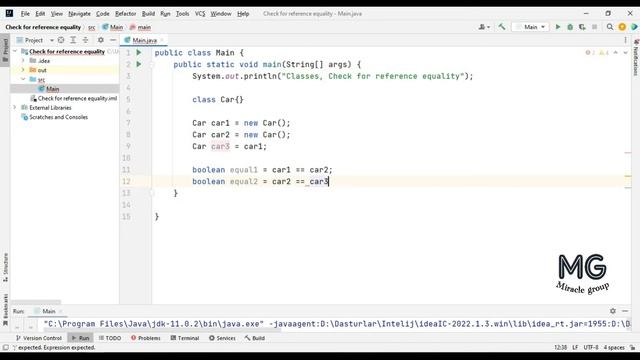Open the Main run configuration dropdown
Image resolution: width=640 pixels, height=360 pixels.
point(530,27)
